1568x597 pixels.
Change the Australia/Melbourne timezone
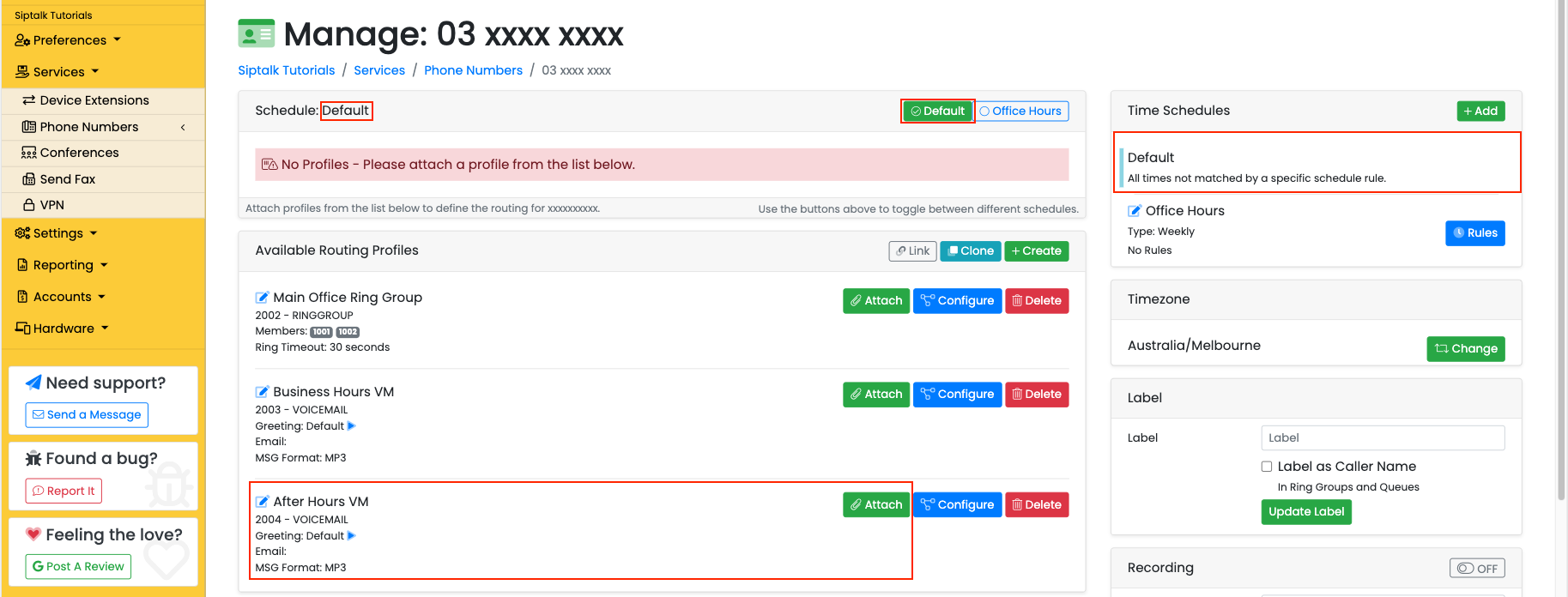coord(1466,348)
